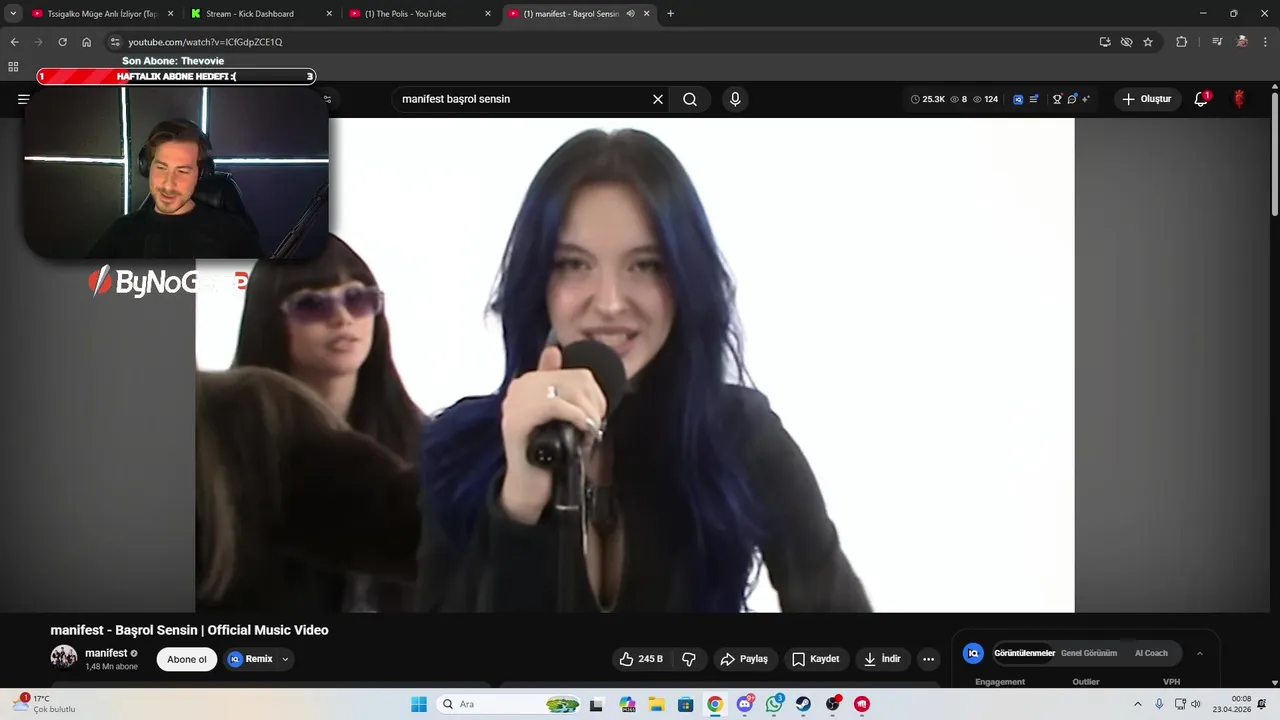This screenshot has width=1280, height=720.
Task: Open Chrome apps grid in bookmarks bar
Action: tap(13, 67)
